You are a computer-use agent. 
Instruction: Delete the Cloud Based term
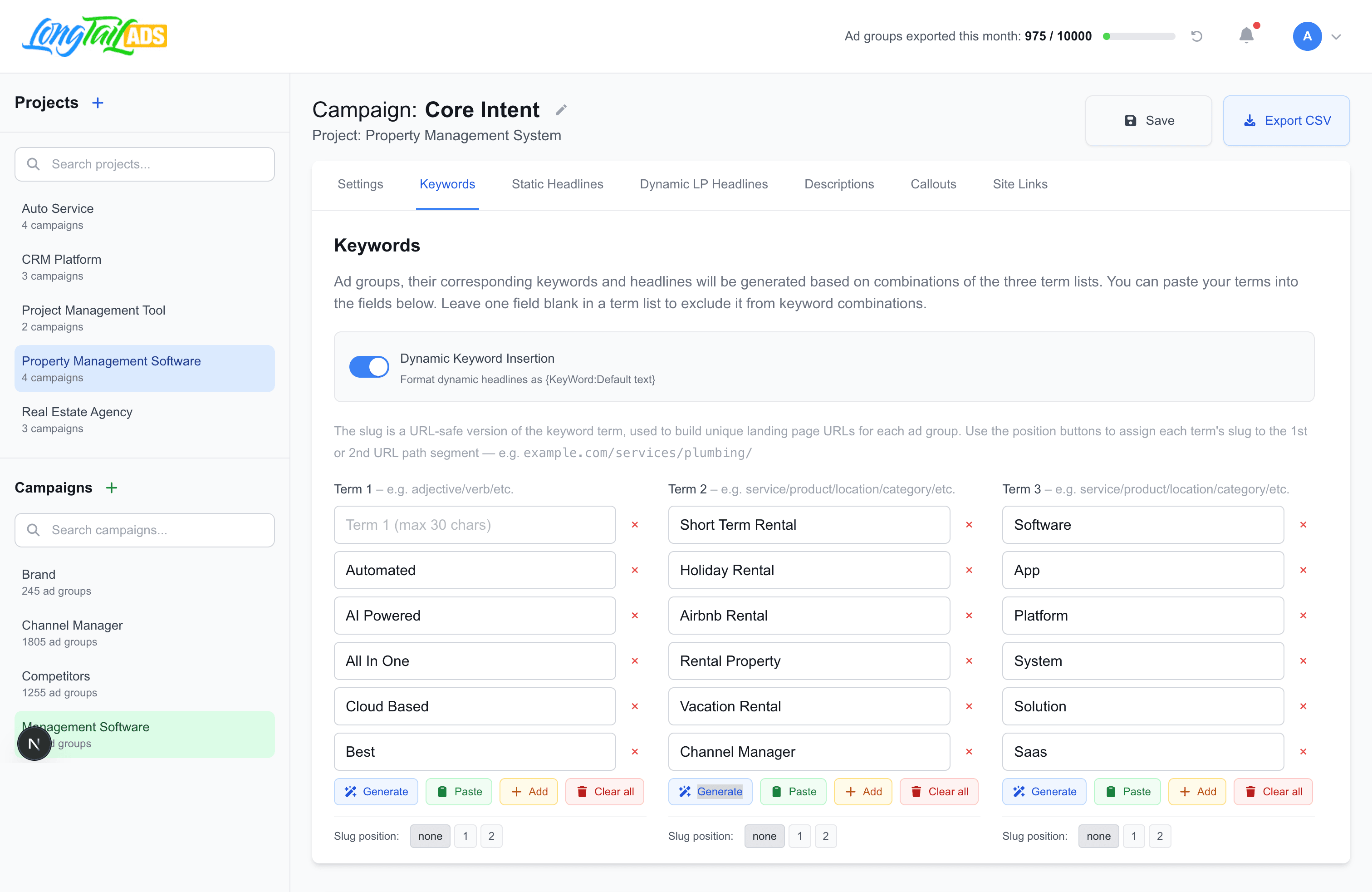[635, 706]
